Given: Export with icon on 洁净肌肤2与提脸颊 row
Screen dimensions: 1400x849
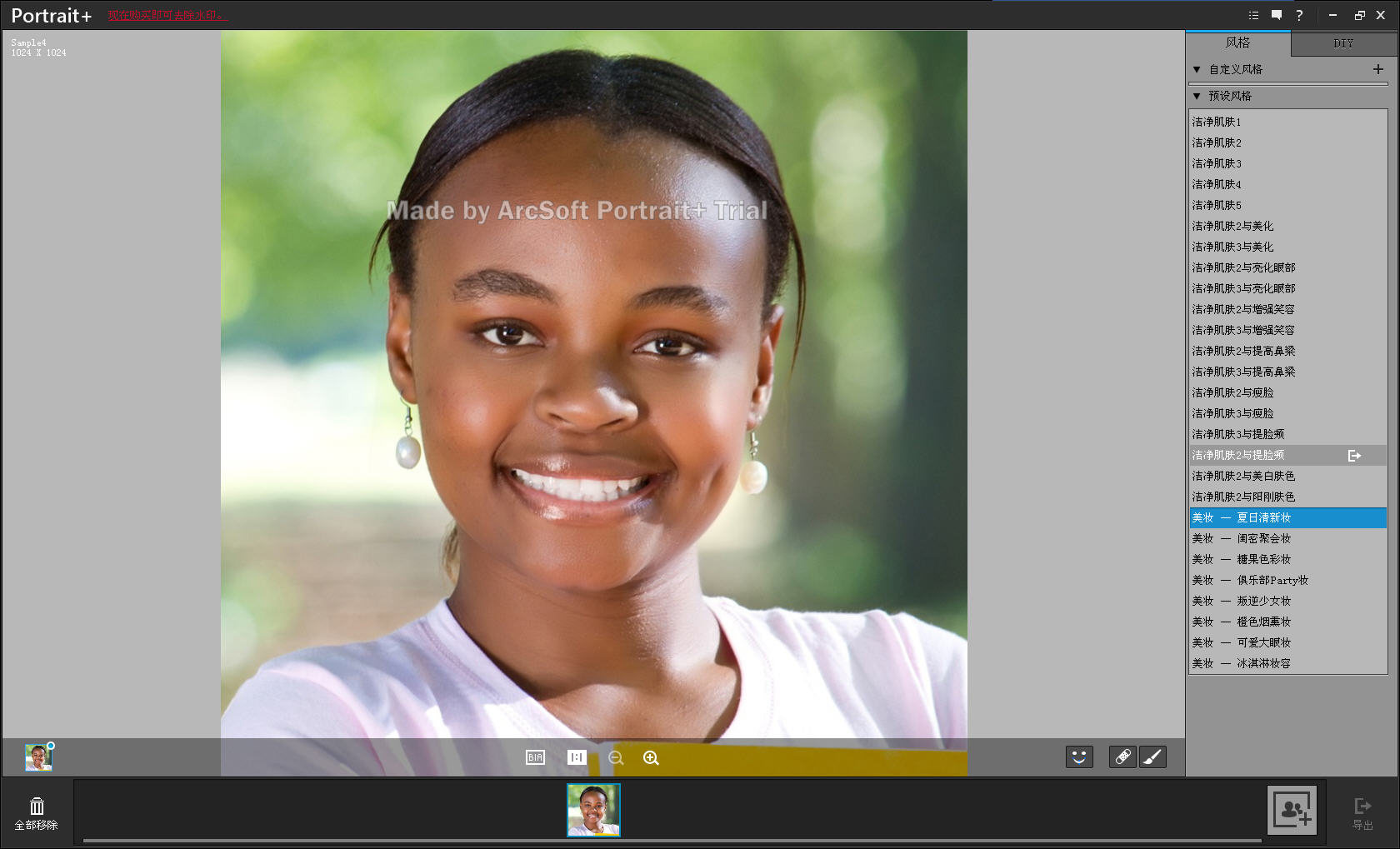Looking at the screenshot, I should pos(1354,456).
